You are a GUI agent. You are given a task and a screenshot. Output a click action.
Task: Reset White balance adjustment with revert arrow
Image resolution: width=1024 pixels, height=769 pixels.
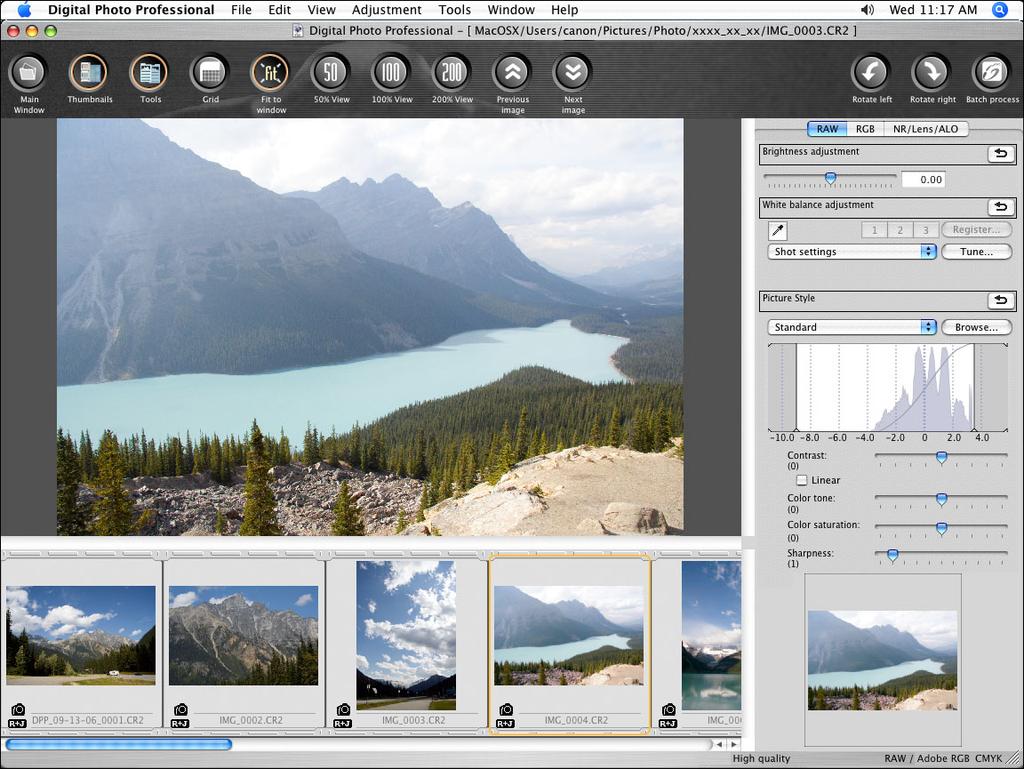1000,207
